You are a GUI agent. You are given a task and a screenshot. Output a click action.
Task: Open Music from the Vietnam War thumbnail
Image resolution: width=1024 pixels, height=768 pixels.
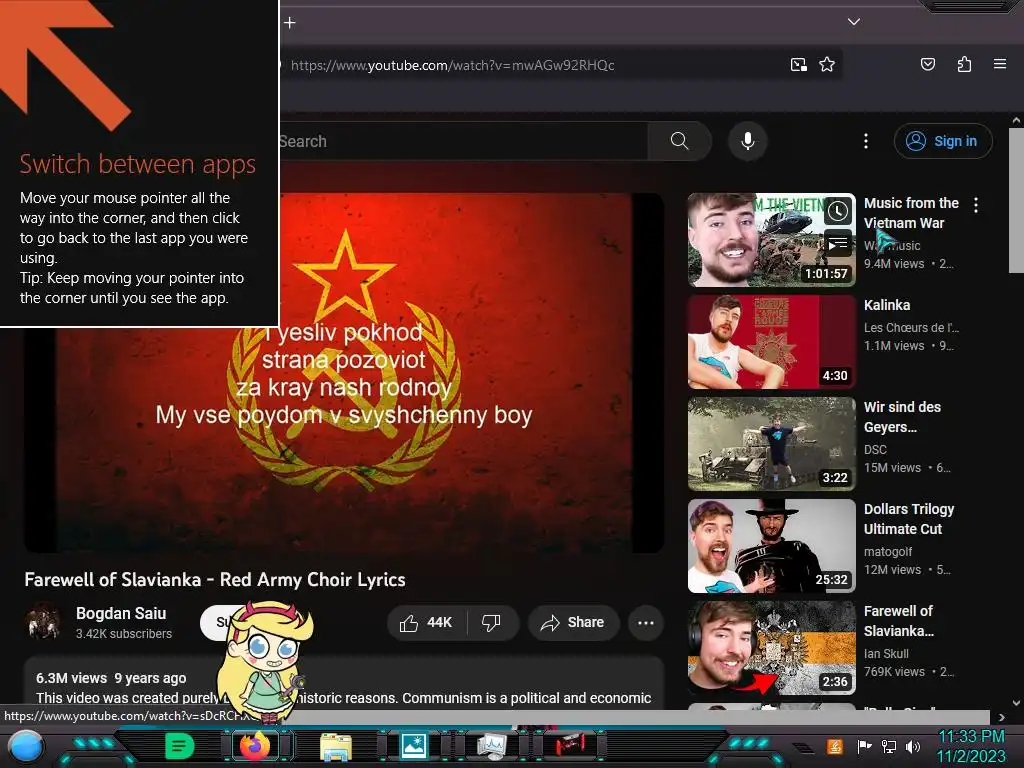[771, 240]
